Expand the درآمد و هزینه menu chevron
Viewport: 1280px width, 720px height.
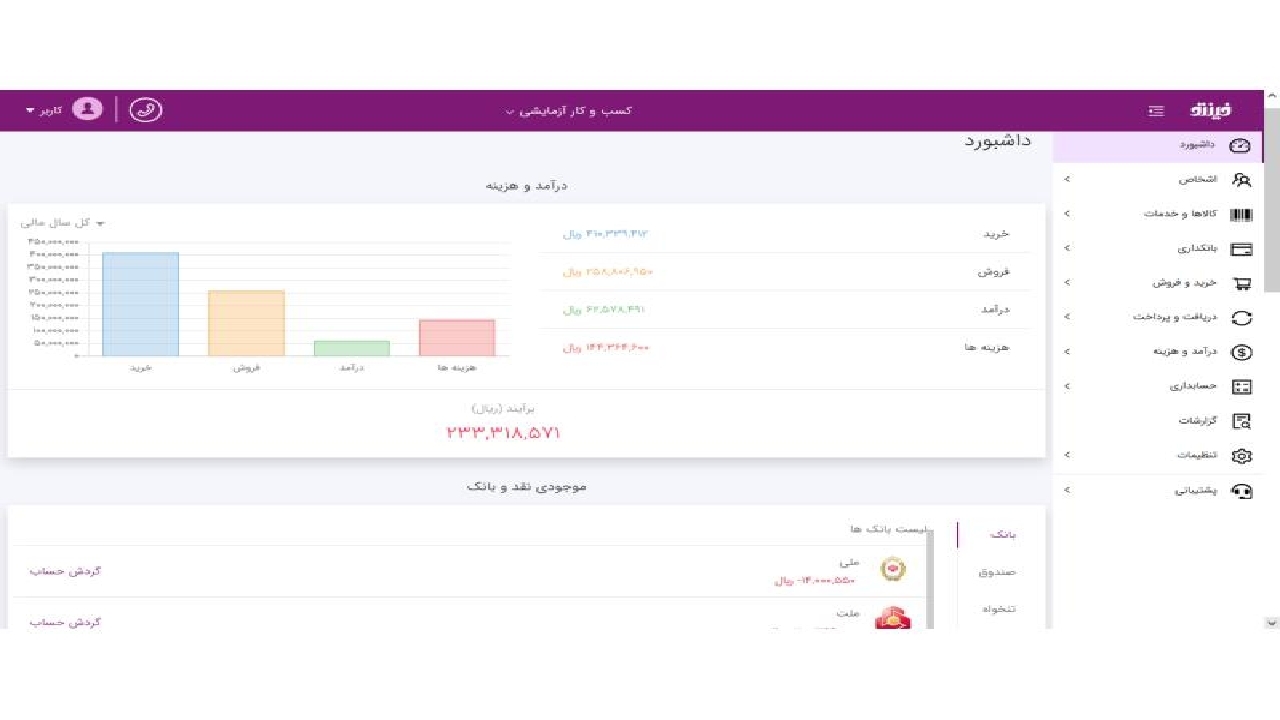(x=1067, y=351)
